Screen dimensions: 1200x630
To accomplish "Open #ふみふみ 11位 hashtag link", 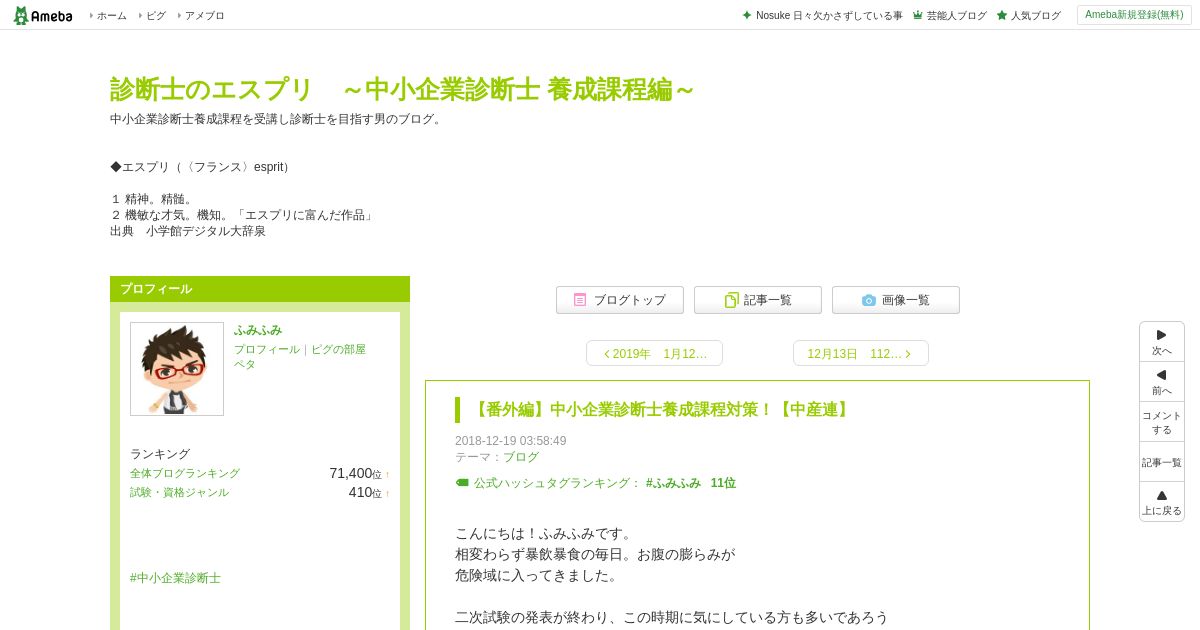I will click(691, 483).
